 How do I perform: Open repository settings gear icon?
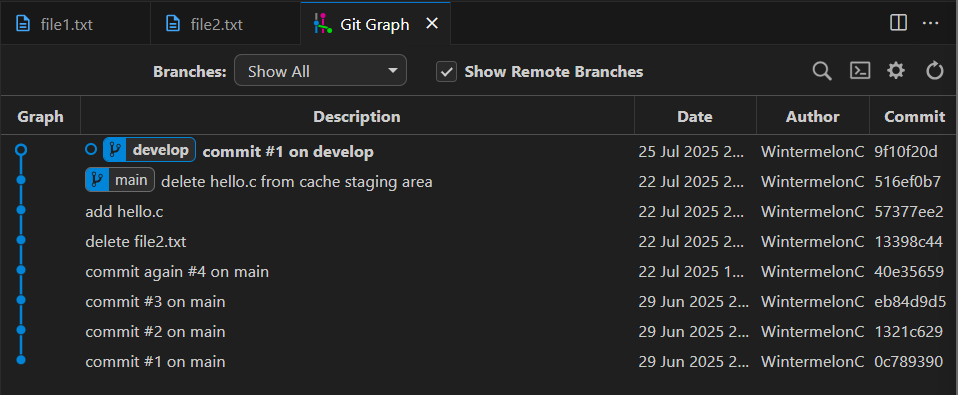coord(896,71)
